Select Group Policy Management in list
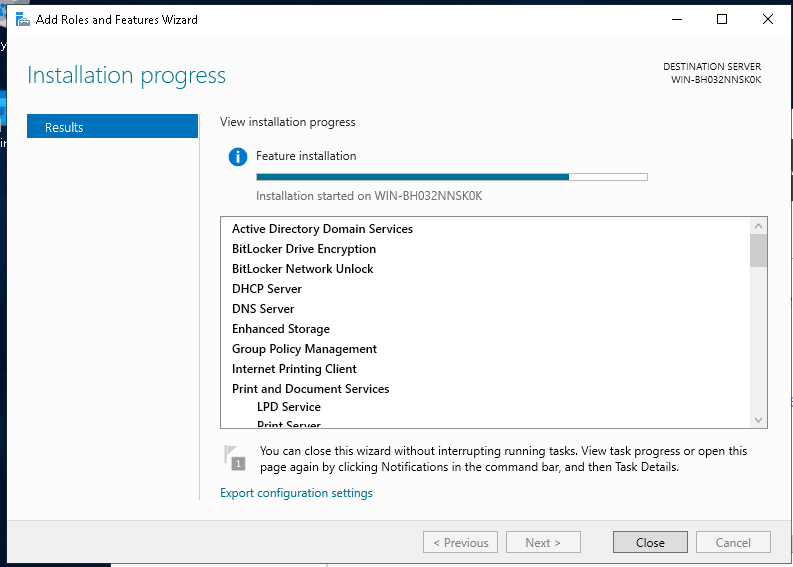Image resolution: width=793 pixels, height=567 pixels. (304, 349)
